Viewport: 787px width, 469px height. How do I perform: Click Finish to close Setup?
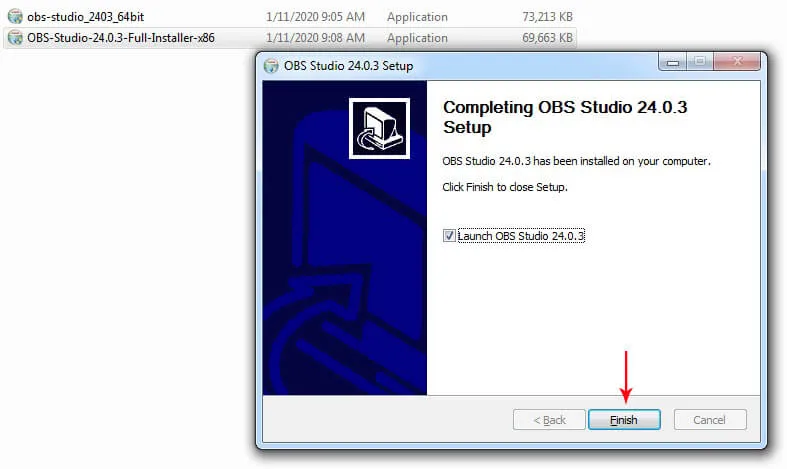coord(624,420)
